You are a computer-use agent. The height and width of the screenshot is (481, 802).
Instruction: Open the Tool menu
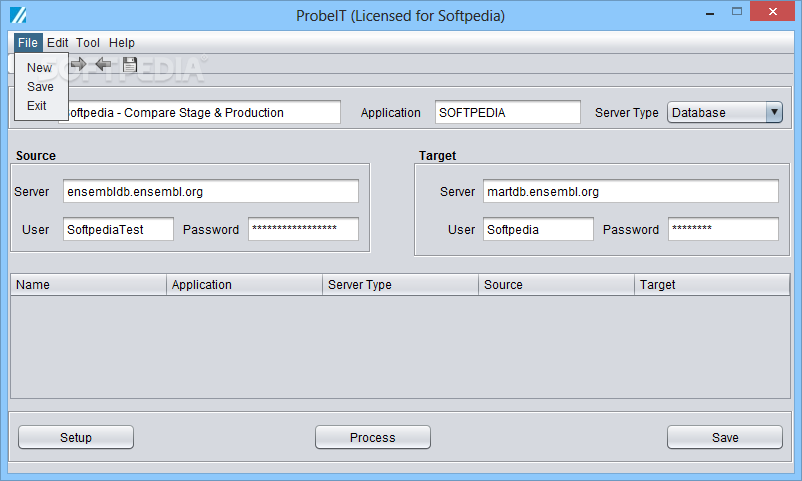click(x=88, y=42)
